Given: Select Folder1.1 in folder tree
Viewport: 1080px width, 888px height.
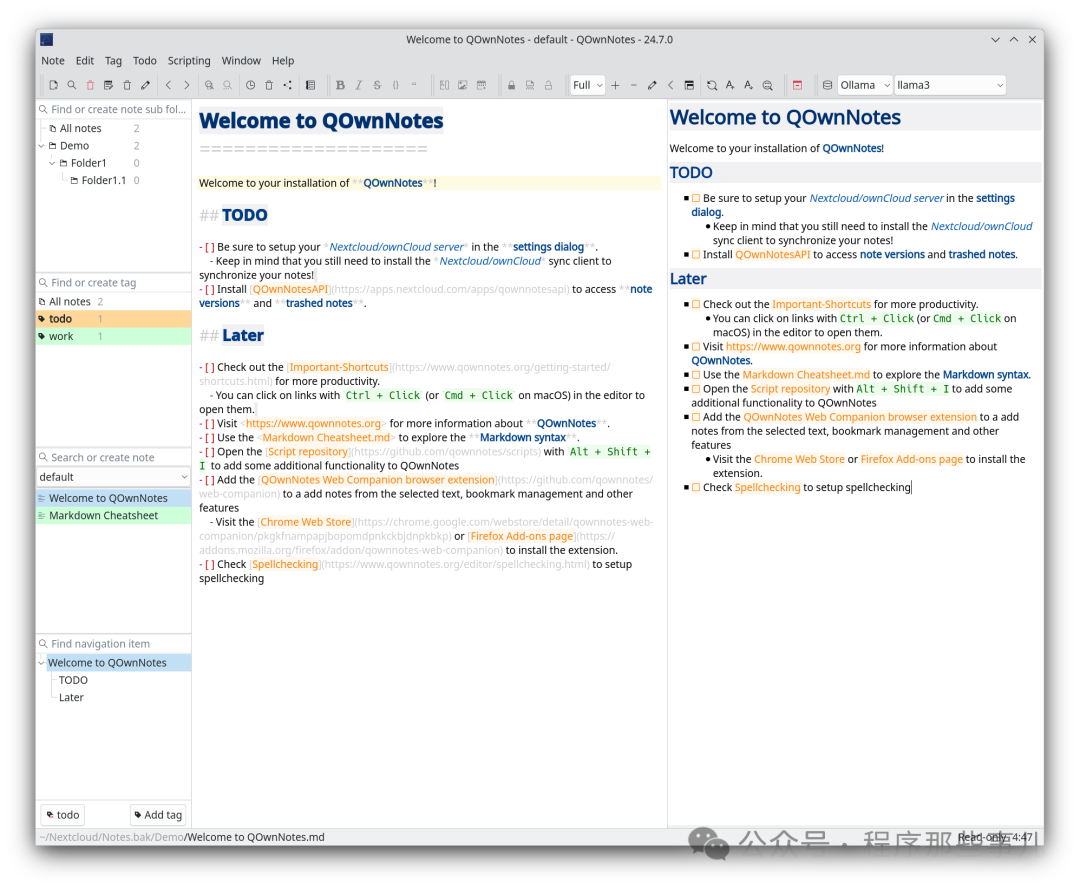Looking at the screenshot, I should pos(103,180).
